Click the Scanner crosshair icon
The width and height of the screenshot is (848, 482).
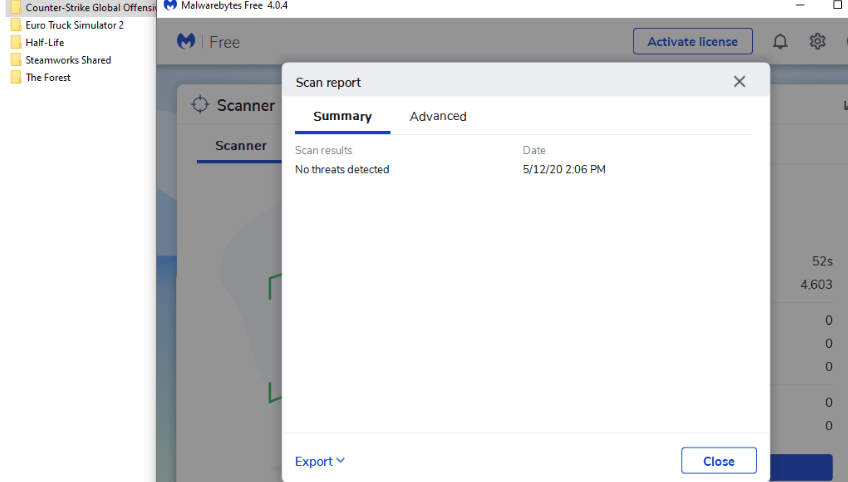click(x=200, y=104)
